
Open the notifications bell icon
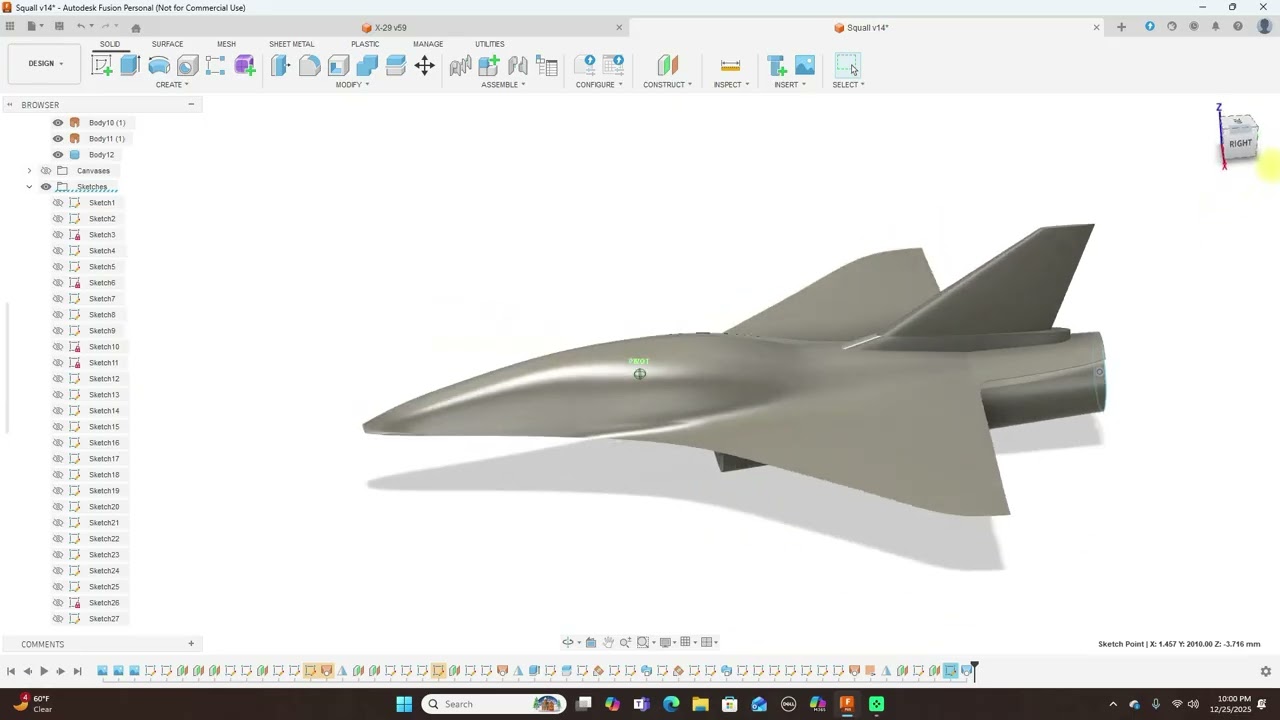pyautogui.click(x=1216, y=27)
